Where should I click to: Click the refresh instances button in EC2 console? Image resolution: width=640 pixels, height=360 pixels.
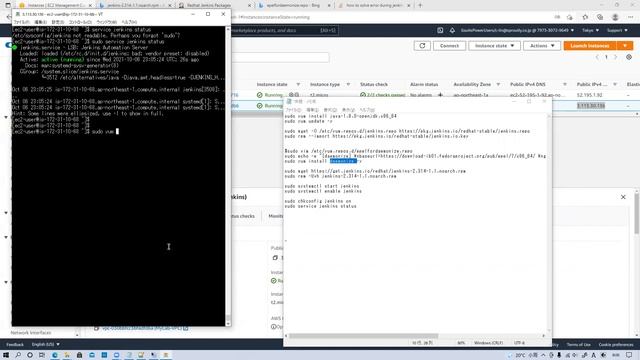pyautogui.click(x=422, y=46)
